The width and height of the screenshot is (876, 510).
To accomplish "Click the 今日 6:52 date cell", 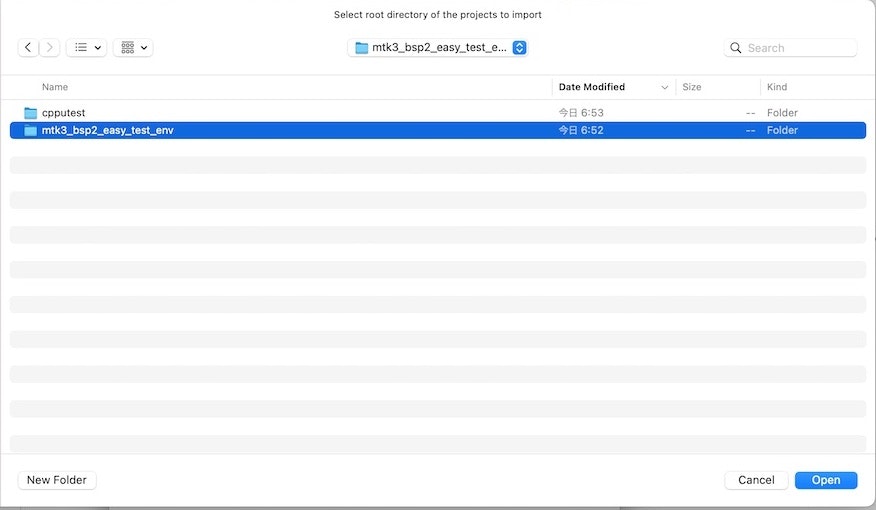I will [x=581, y=130].
